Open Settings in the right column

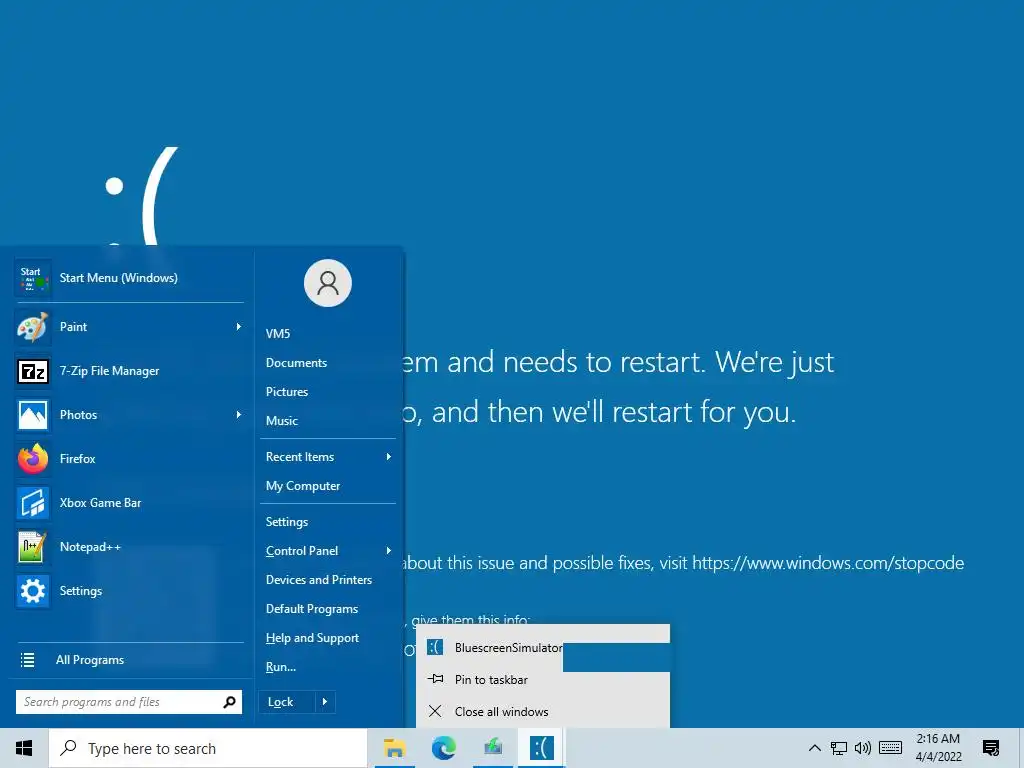tap(287, 522)
